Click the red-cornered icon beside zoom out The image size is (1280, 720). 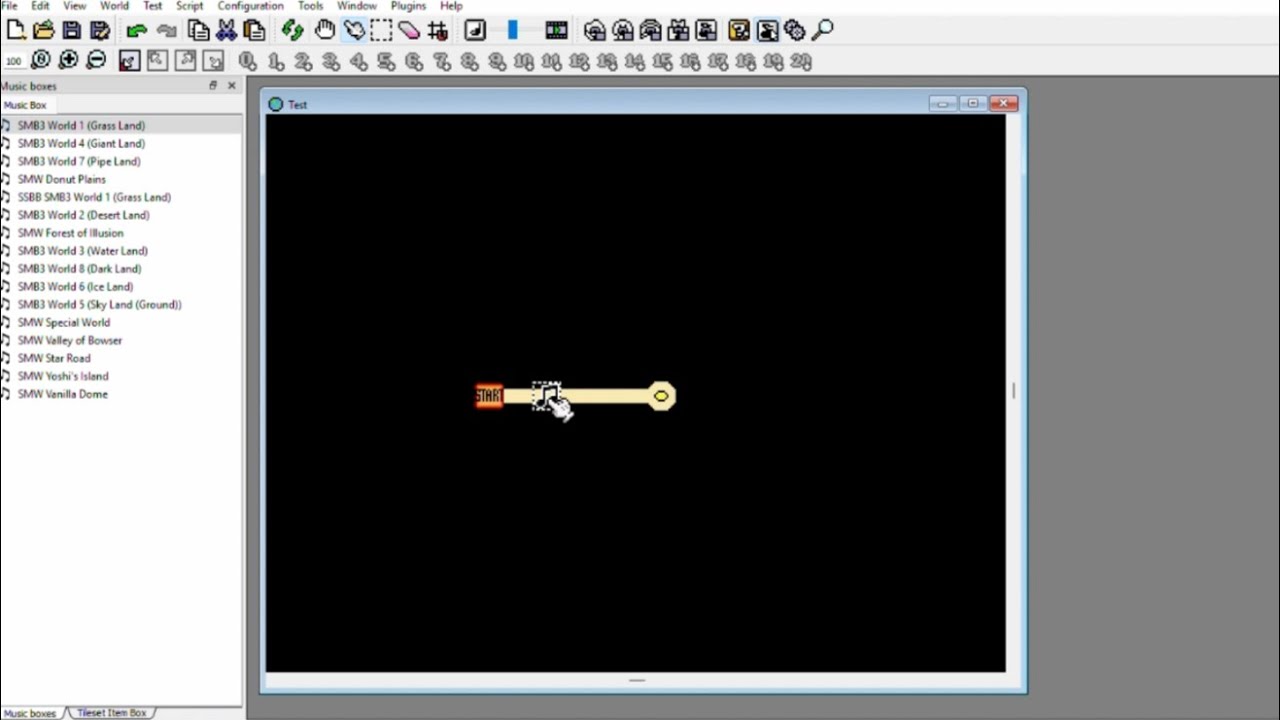(x=129, y=60)
